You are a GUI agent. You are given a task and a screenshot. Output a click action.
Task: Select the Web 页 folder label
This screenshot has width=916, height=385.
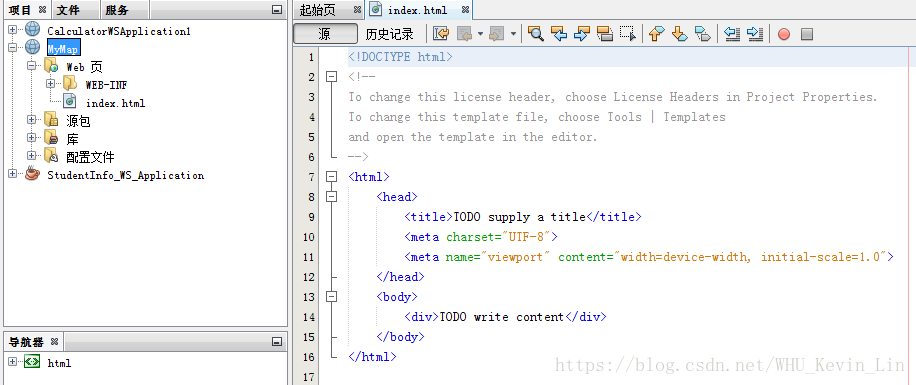(x=84, y=67)
